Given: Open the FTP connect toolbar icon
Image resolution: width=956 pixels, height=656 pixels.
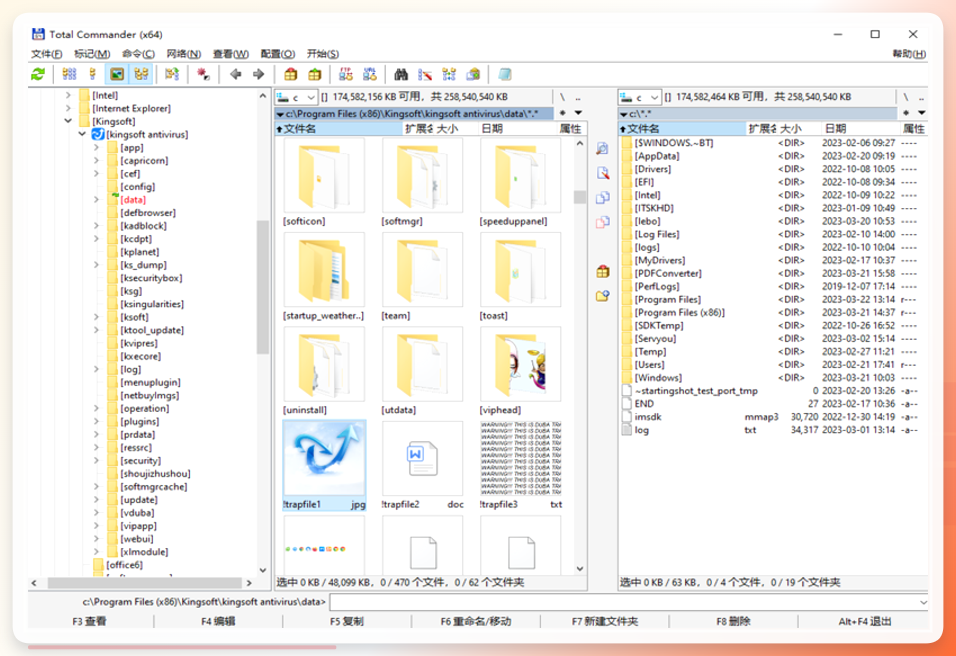Looking at the screenshot, I should click(x=346, y=74).
